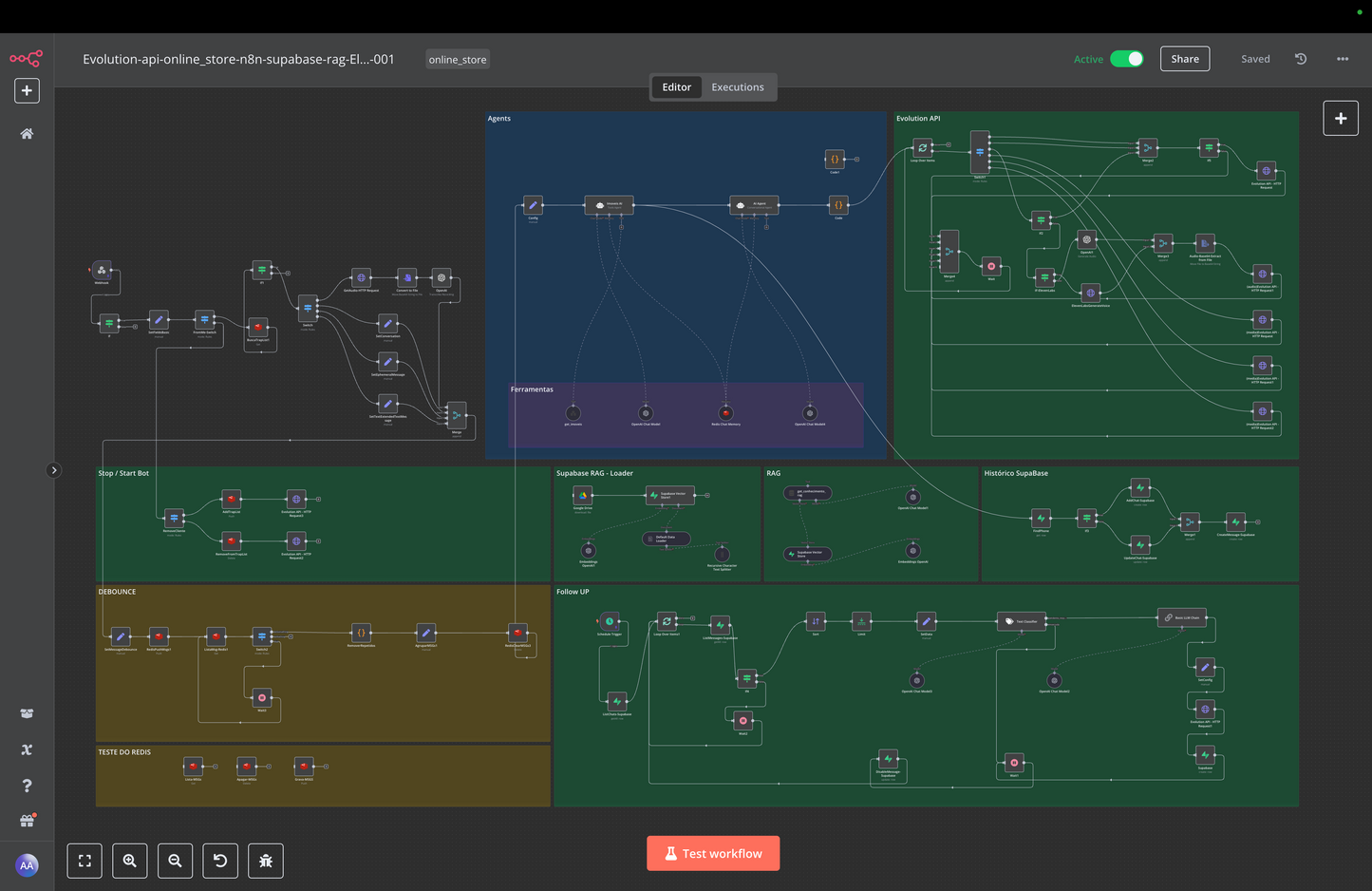Click the online_store tag
Screen dimensions: 1372x891
(458, 59)
